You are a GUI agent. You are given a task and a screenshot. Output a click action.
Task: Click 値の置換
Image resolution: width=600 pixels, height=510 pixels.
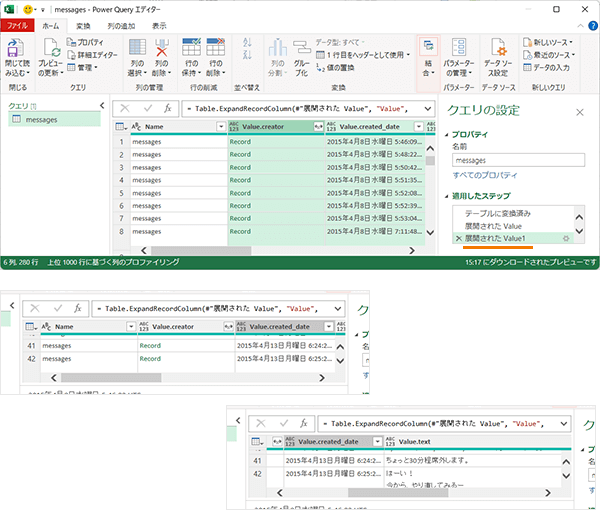click(335, 67)
